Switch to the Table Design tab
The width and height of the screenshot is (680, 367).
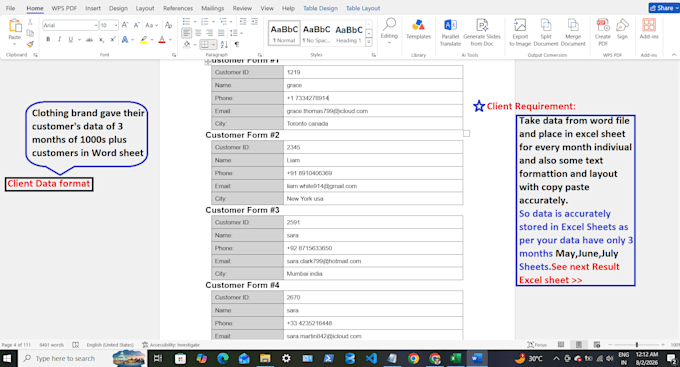coord(320,8)
